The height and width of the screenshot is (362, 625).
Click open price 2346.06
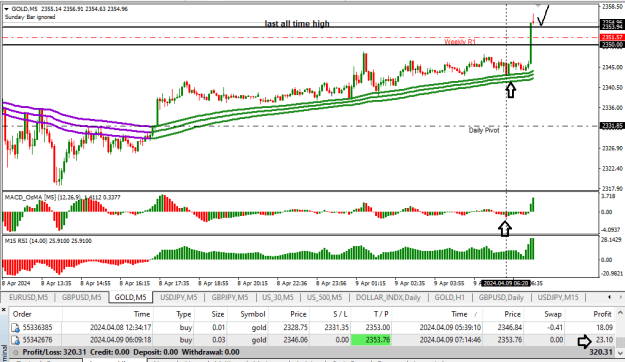tap(295, 340)
